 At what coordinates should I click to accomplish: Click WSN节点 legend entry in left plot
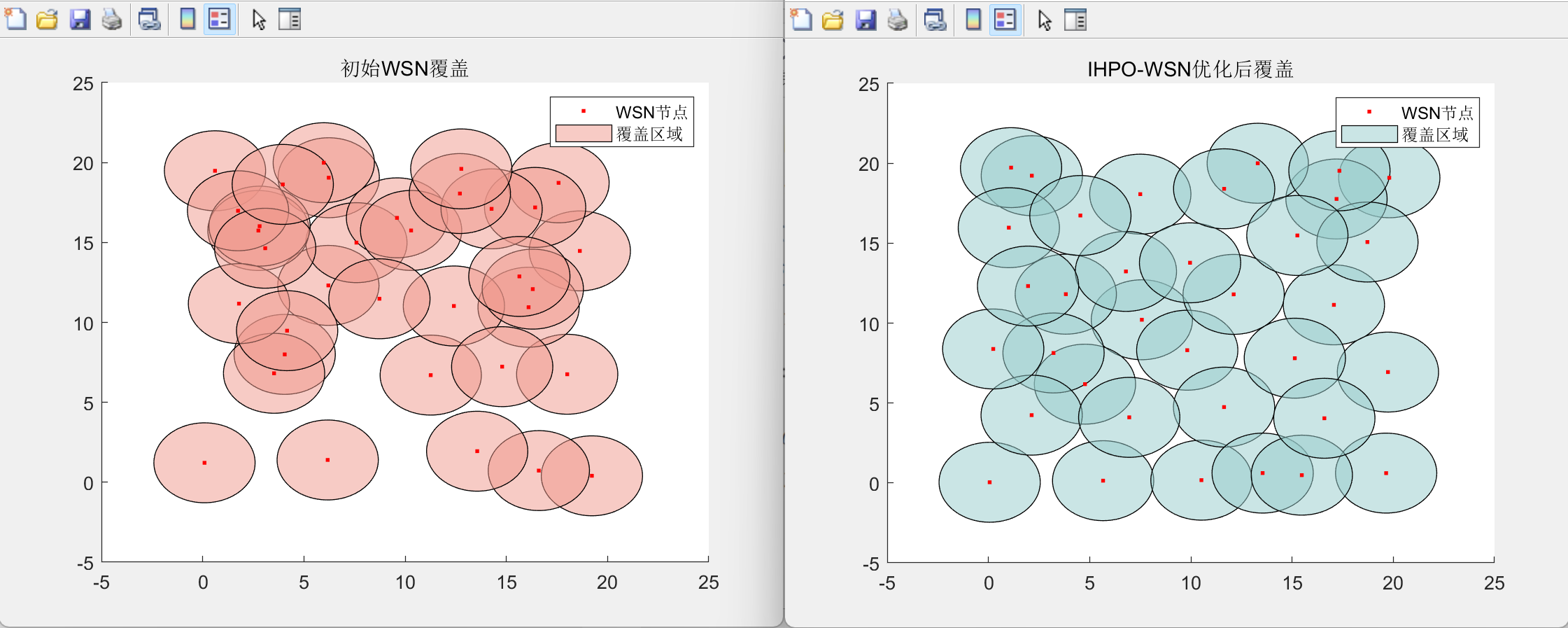coord(651,112)
